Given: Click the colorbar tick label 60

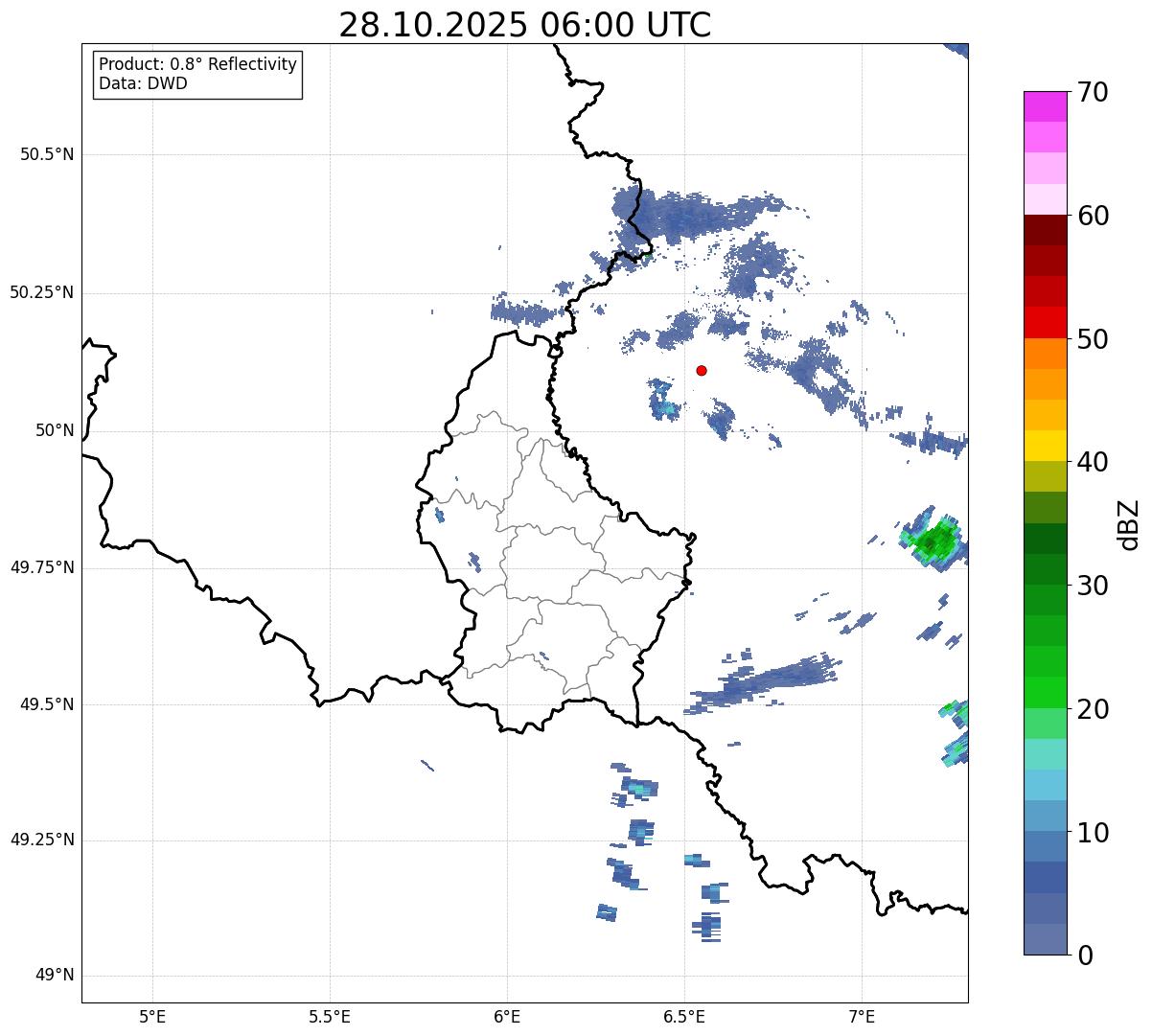Looking at the screenshot, I should pyautogui.click(x=1093, y=216).
